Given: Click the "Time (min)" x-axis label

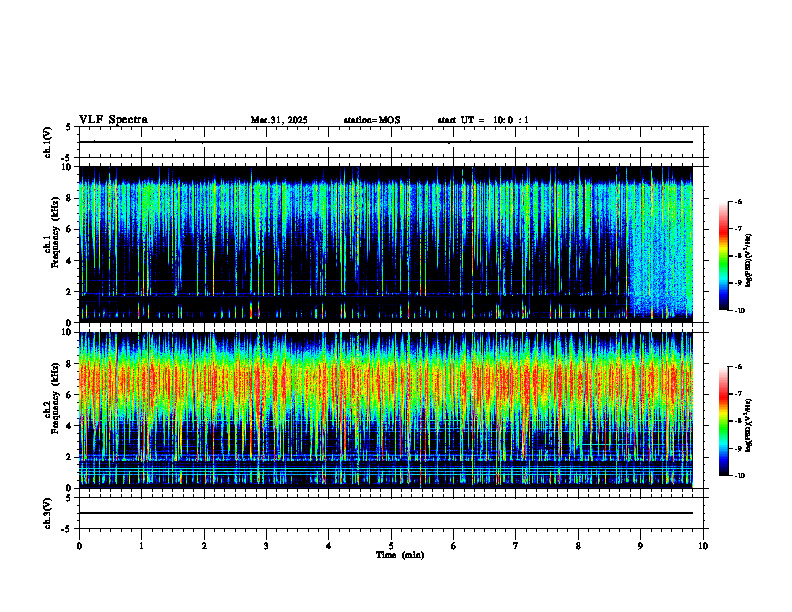Looking at the screenshot, I should click(400, 555).
